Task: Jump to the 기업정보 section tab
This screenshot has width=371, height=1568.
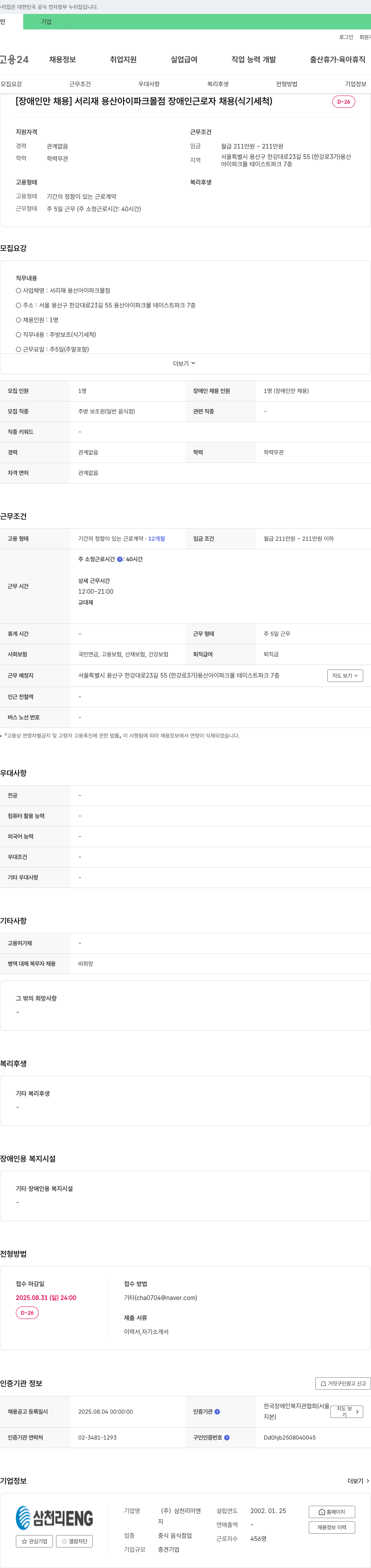Action: [x=356, y=84]
